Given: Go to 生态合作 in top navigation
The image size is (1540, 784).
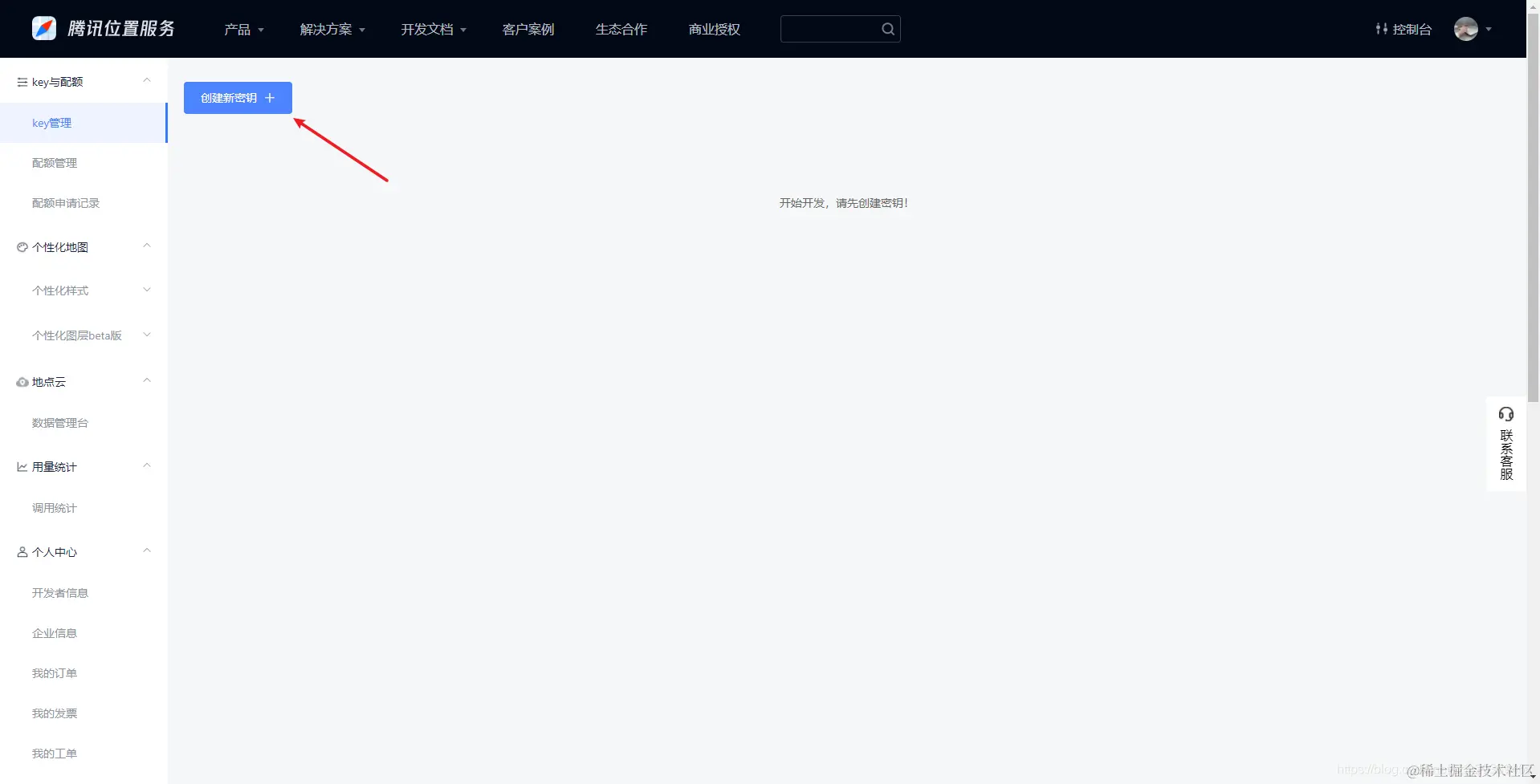Looking at the screenshot, I should (621, 29).
